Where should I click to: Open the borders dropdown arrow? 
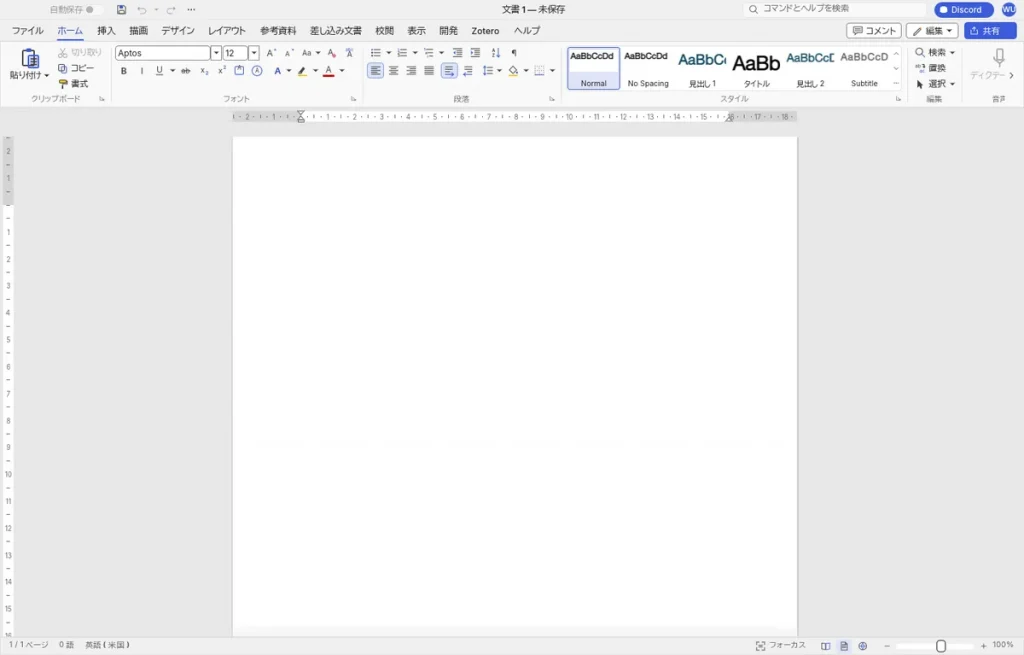(552, 71)
